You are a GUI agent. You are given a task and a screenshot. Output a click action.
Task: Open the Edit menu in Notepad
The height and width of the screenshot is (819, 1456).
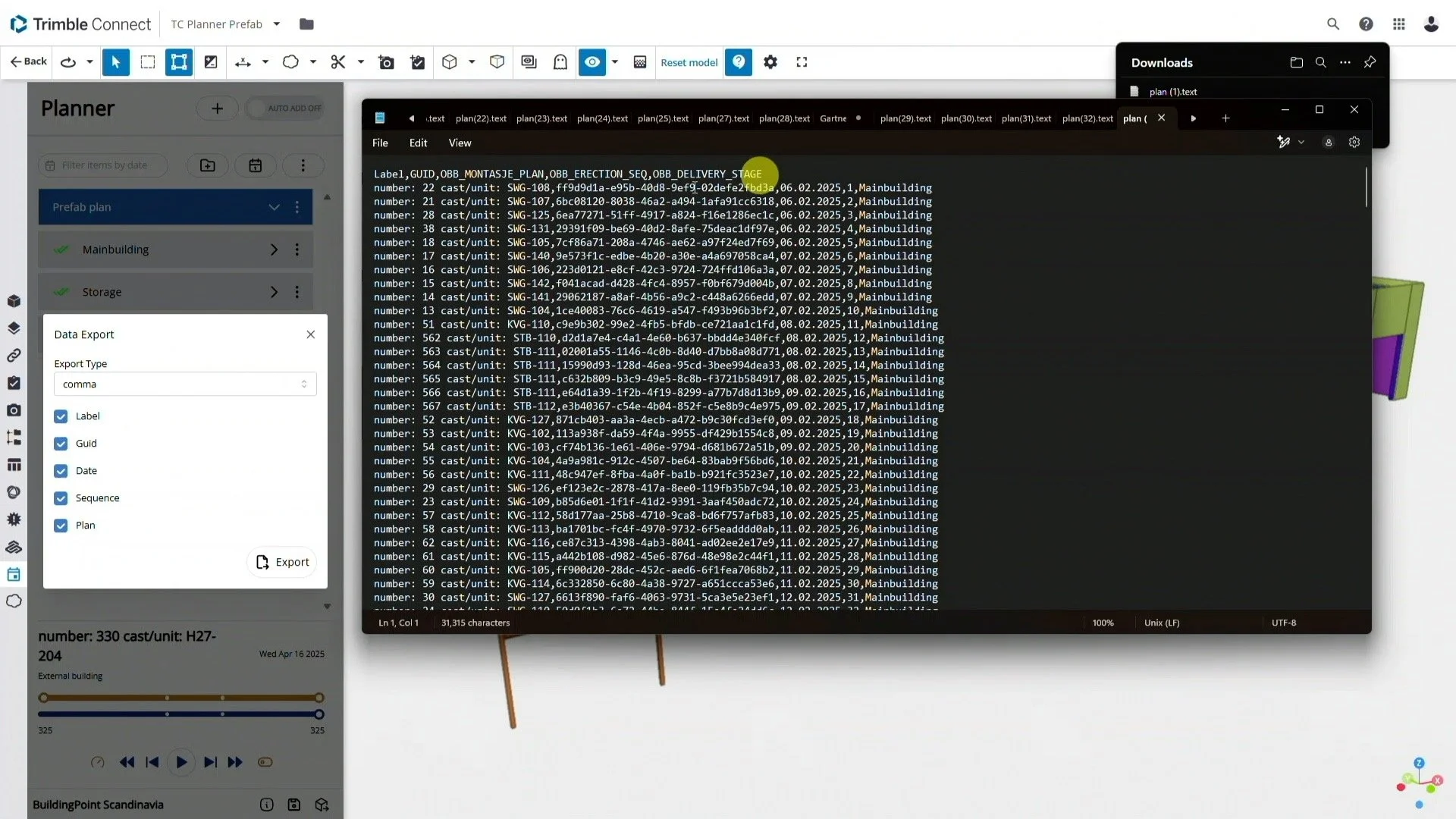pyautogui.click(x=418, y=143)
